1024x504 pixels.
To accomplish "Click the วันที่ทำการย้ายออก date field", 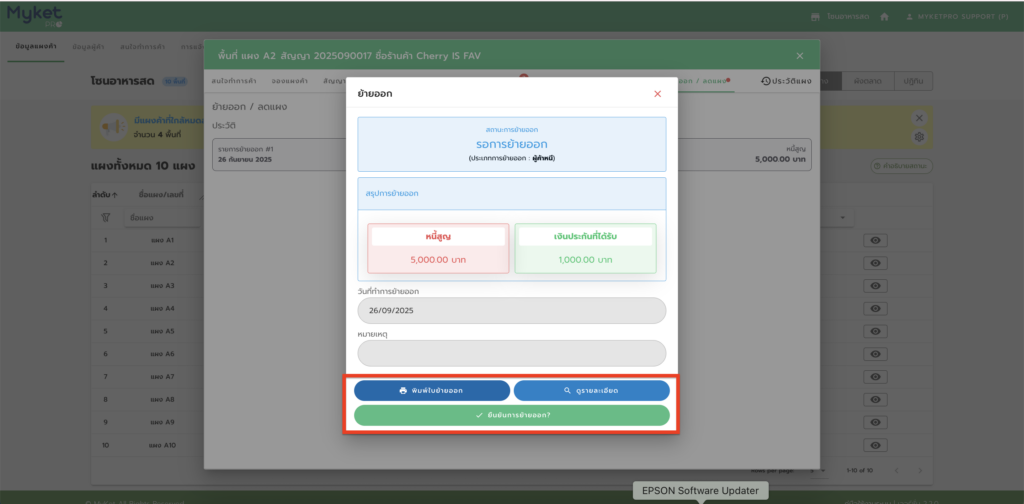I will point(512,310).
